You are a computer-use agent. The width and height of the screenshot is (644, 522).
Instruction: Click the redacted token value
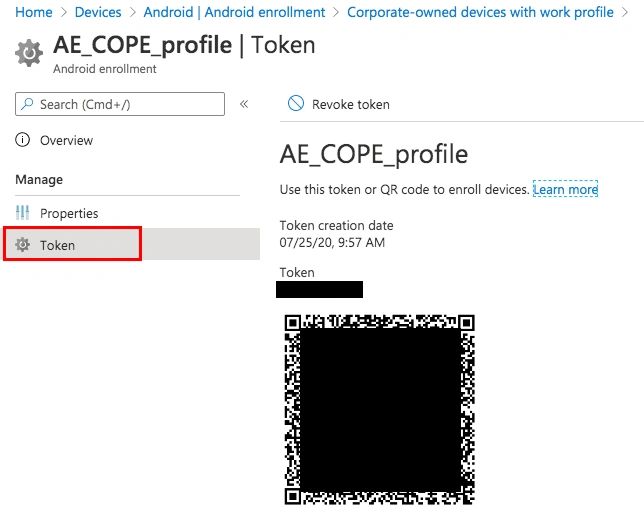click(x=320, y=290)
